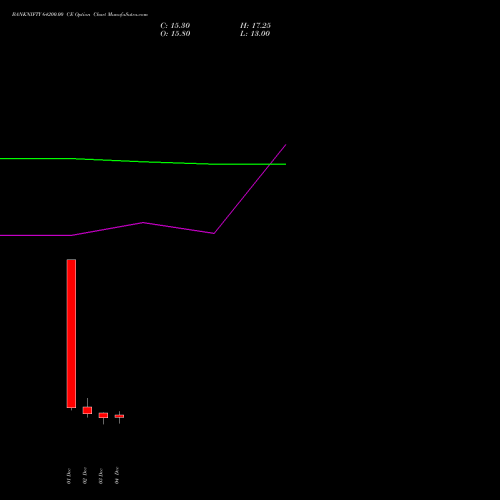Click the purple moving average line
The height and width of the screenshot is (500, 500).
[x=143, y=223]
